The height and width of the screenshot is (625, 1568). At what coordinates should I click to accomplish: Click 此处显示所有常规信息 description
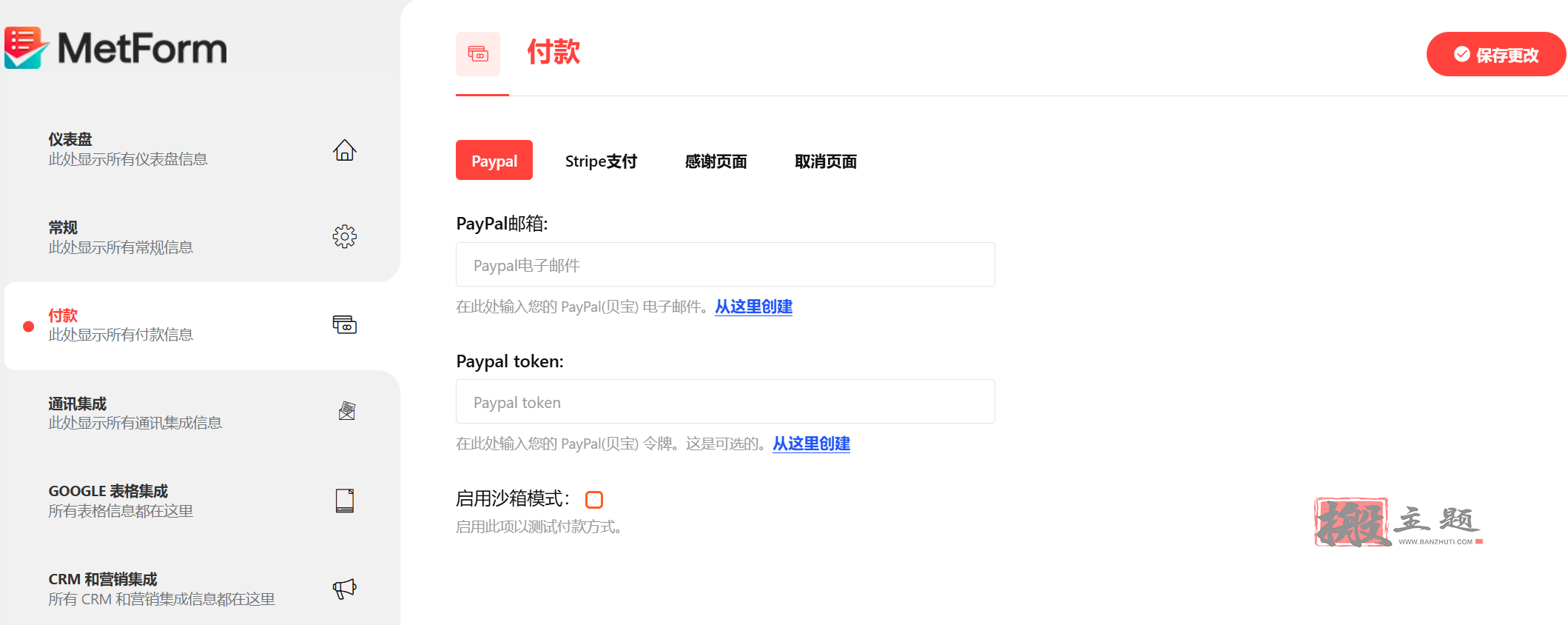[x=121, y=247]
